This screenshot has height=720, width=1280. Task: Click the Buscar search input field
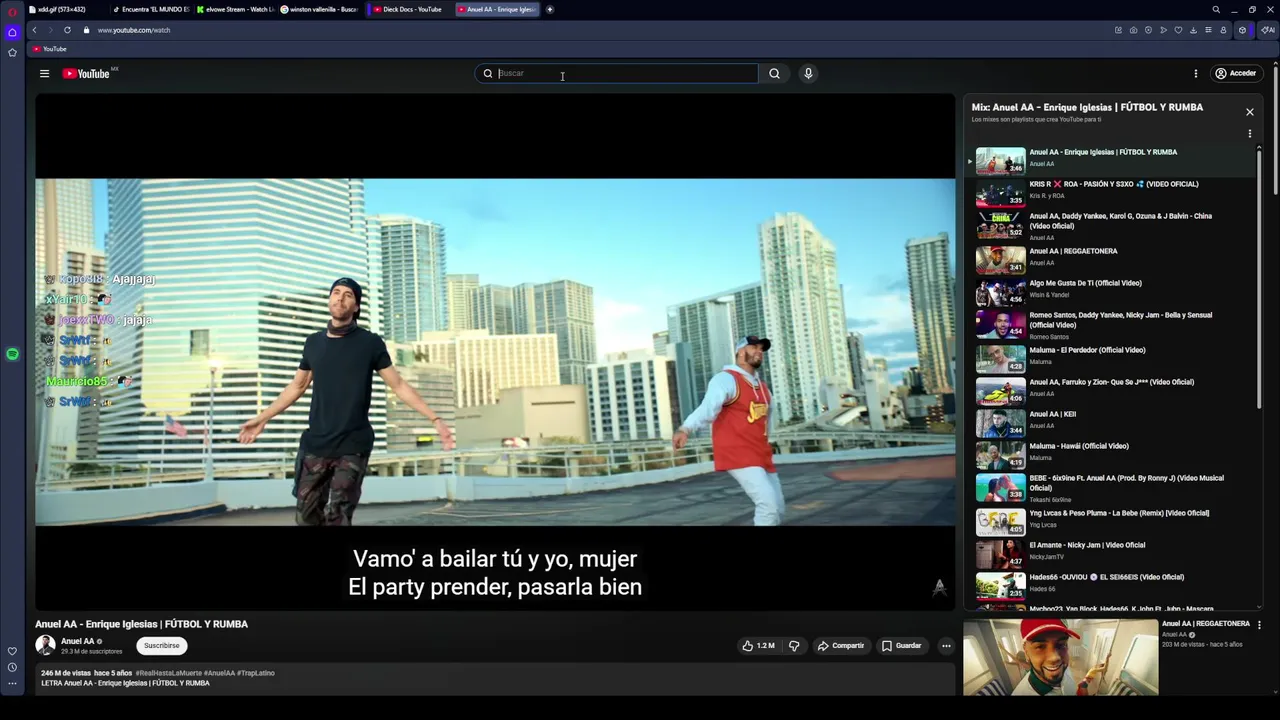626,73
